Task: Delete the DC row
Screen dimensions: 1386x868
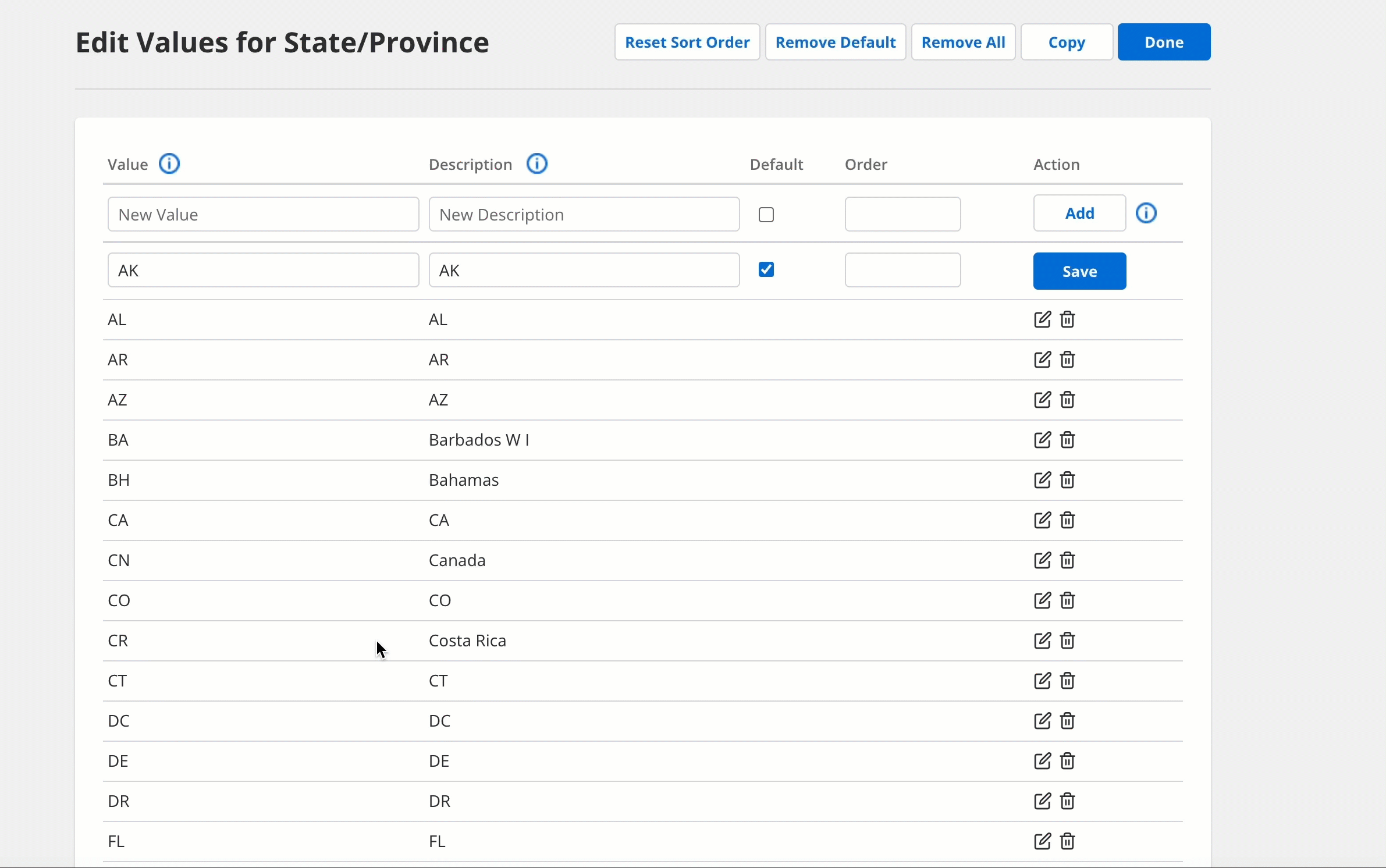Action: tap(1067, 721)
